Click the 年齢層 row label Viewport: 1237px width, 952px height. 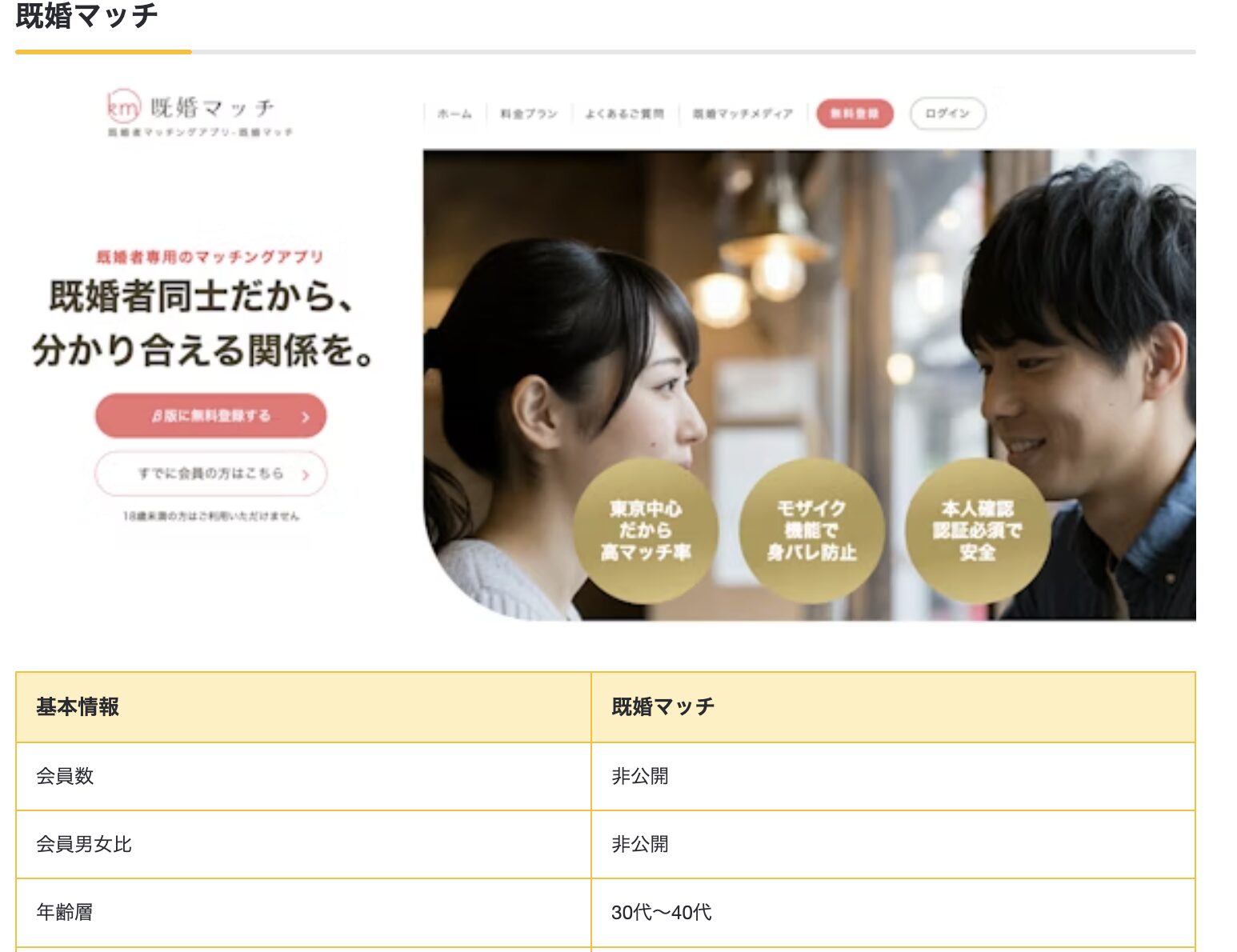(x=65, y=912)
